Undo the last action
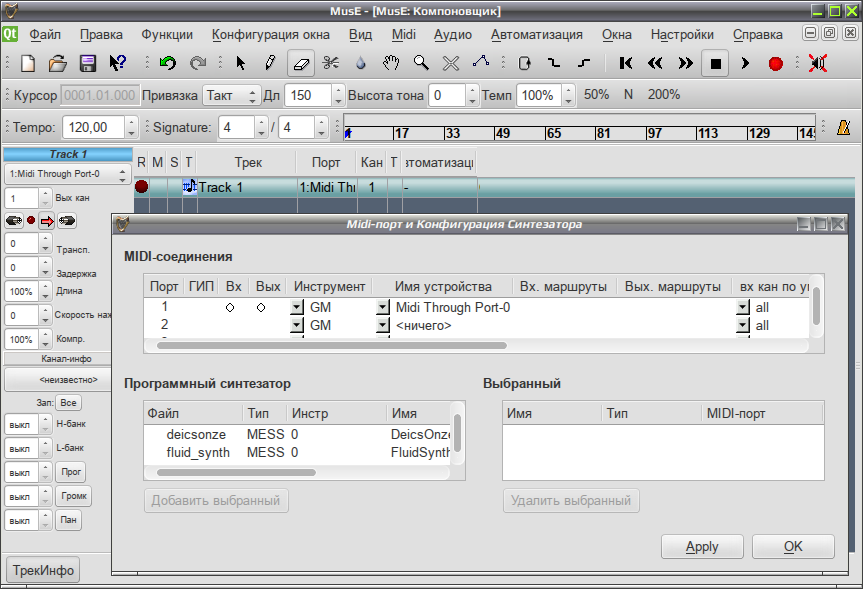The height and width of the screenshot is (589, 863). tap(167, 63)
